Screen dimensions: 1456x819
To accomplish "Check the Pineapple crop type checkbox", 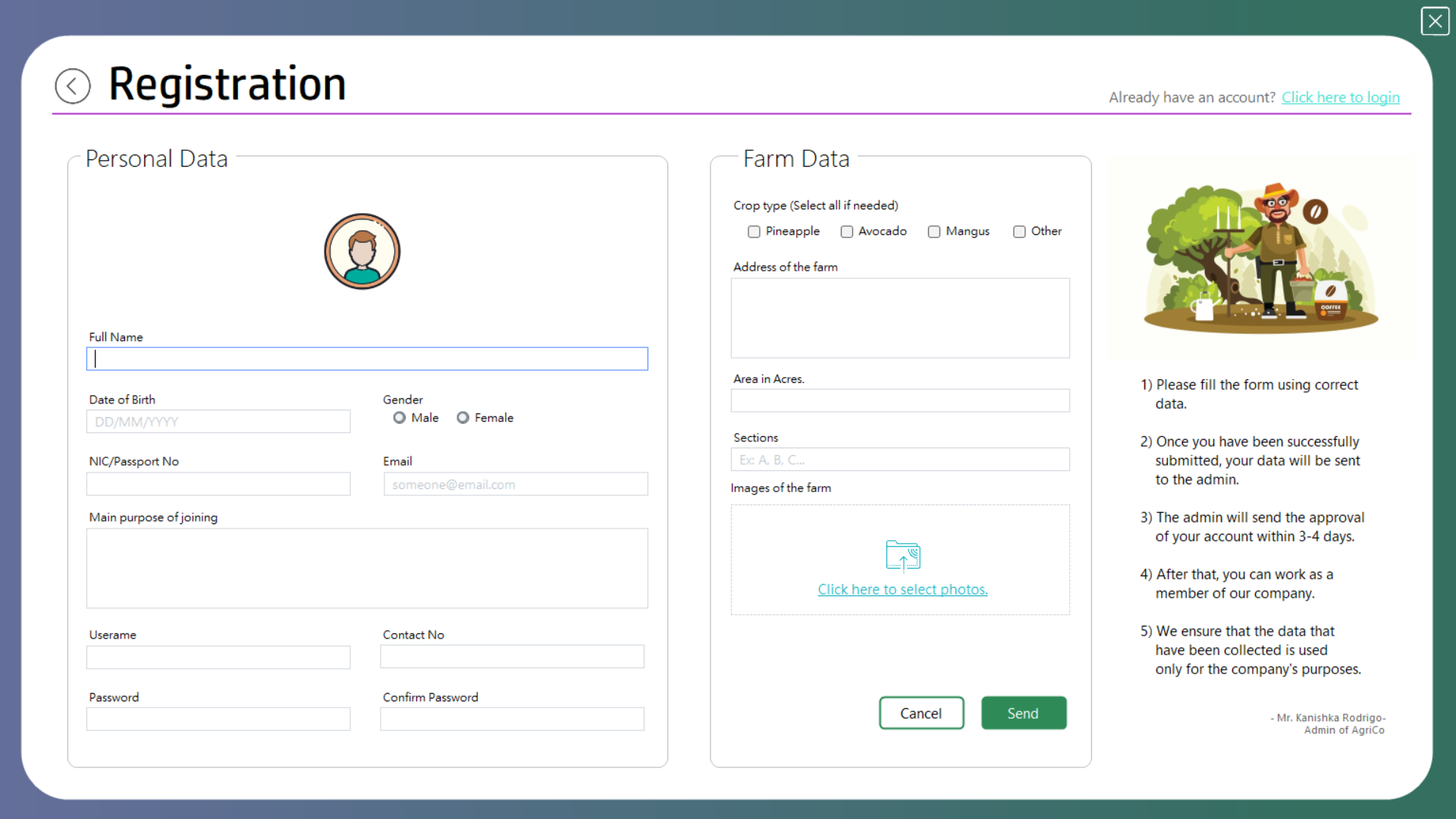I will click(754, 231).
